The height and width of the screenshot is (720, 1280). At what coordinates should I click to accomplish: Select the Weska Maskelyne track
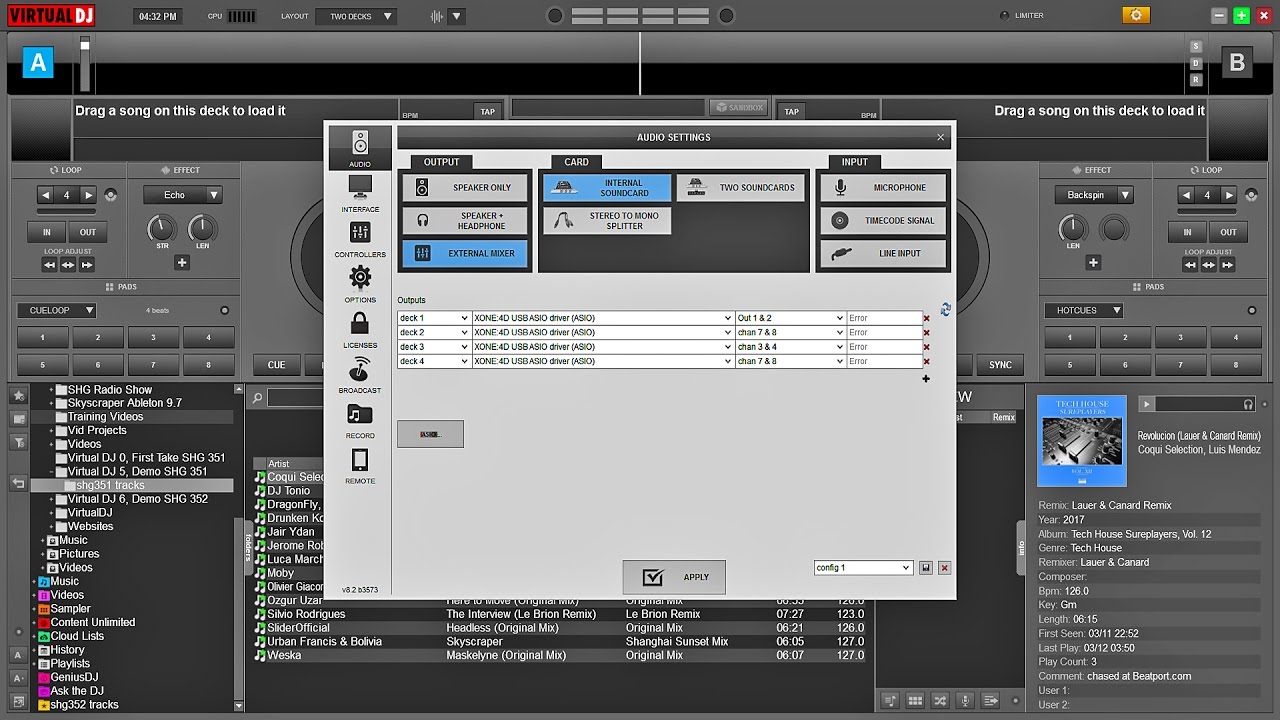tap(559, 655)
